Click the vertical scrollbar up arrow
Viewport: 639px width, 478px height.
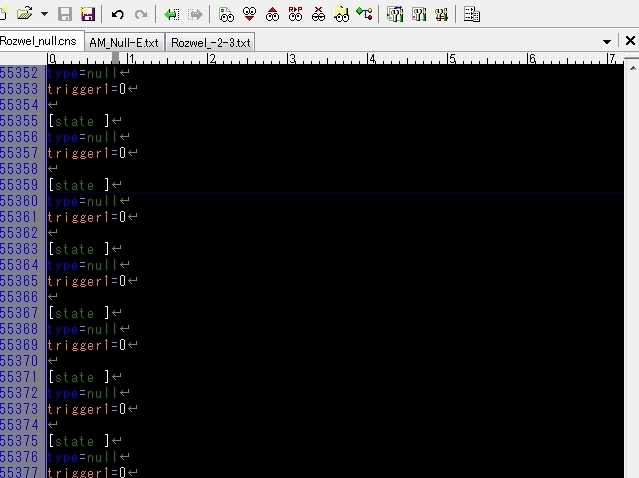point(632,68)
